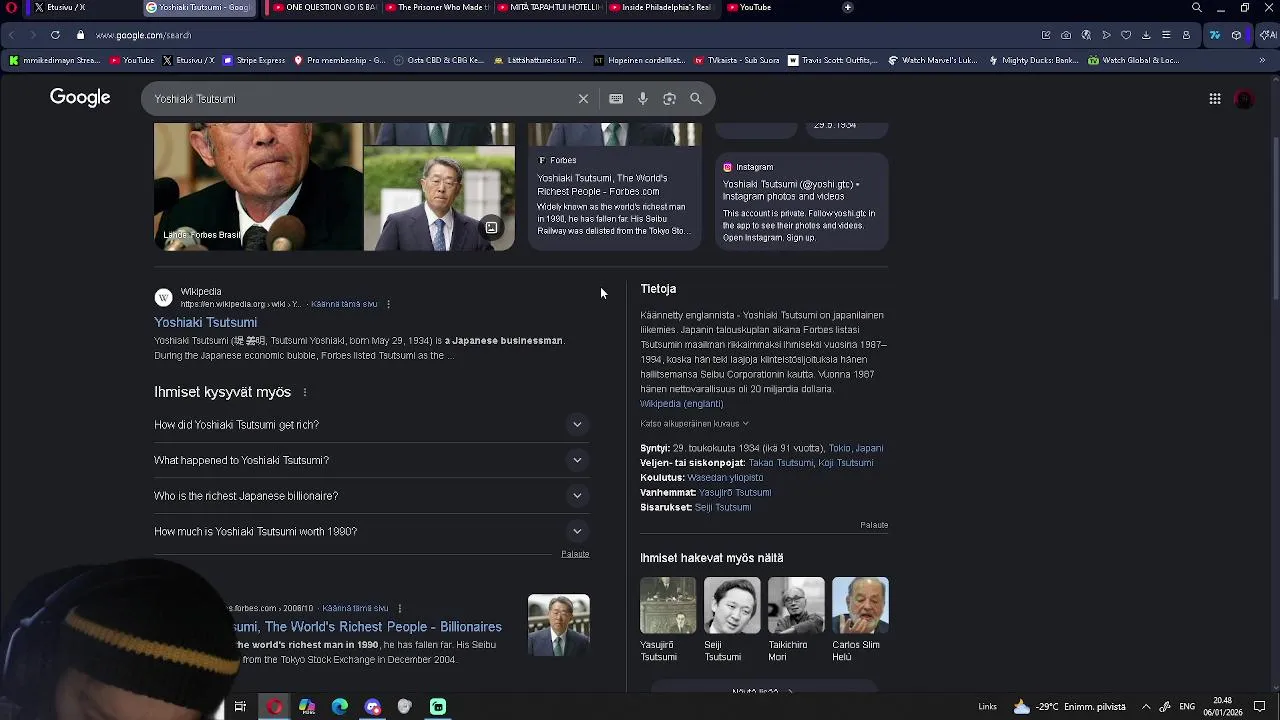The height and width of the screenshot is (720, 1280).
Task: Click Palaute under the knowledge panel
Action: [x=874, y=525]
